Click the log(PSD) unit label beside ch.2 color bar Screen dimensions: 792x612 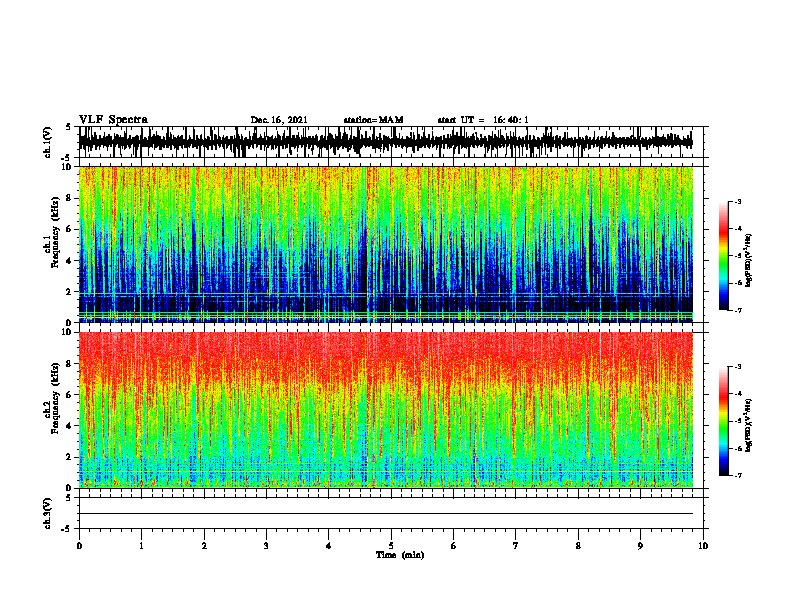click(749, 425)
